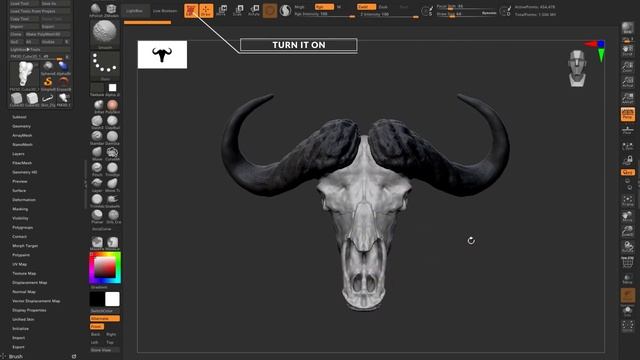640x360 pixels.
Task: Click the Store View button
Action: [105, 350]
